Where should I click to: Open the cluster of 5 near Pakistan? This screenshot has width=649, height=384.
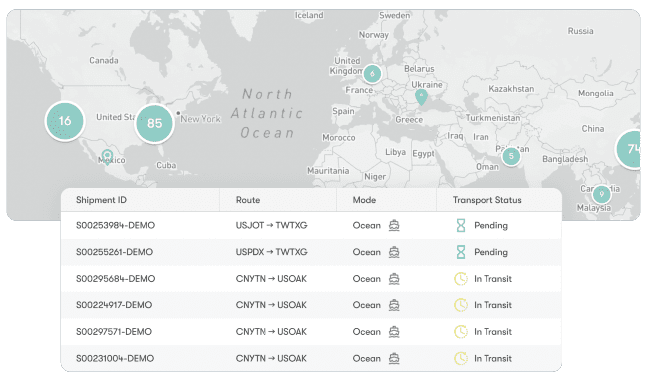pyautogui.click(x=511, y=156)
